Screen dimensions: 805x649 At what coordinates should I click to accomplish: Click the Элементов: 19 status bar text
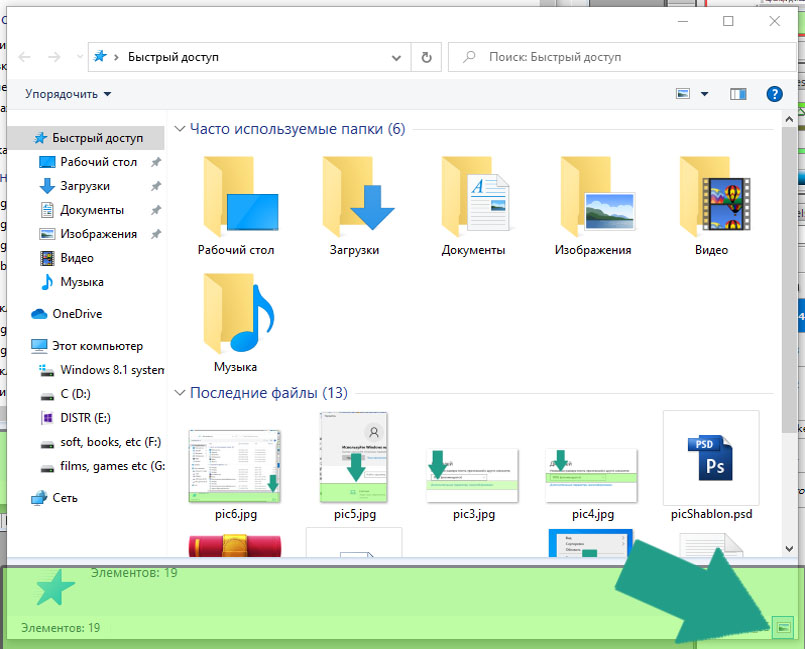[x=60, y=627]
